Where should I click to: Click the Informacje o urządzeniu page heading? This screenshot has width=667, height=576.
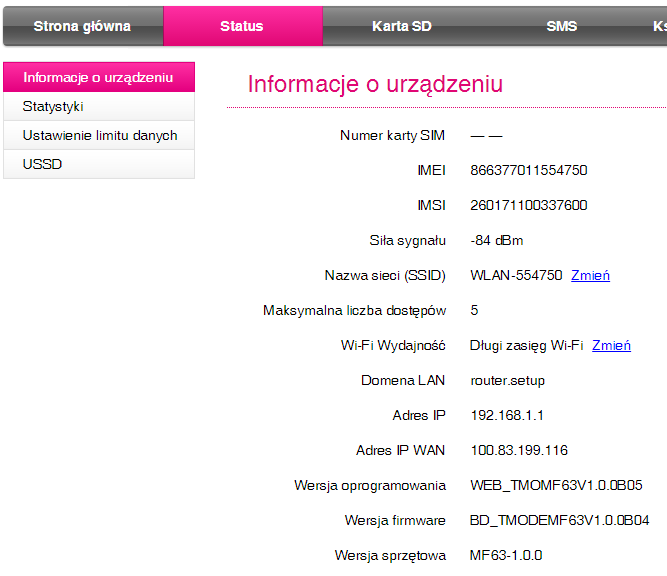[x=375, y=84]
